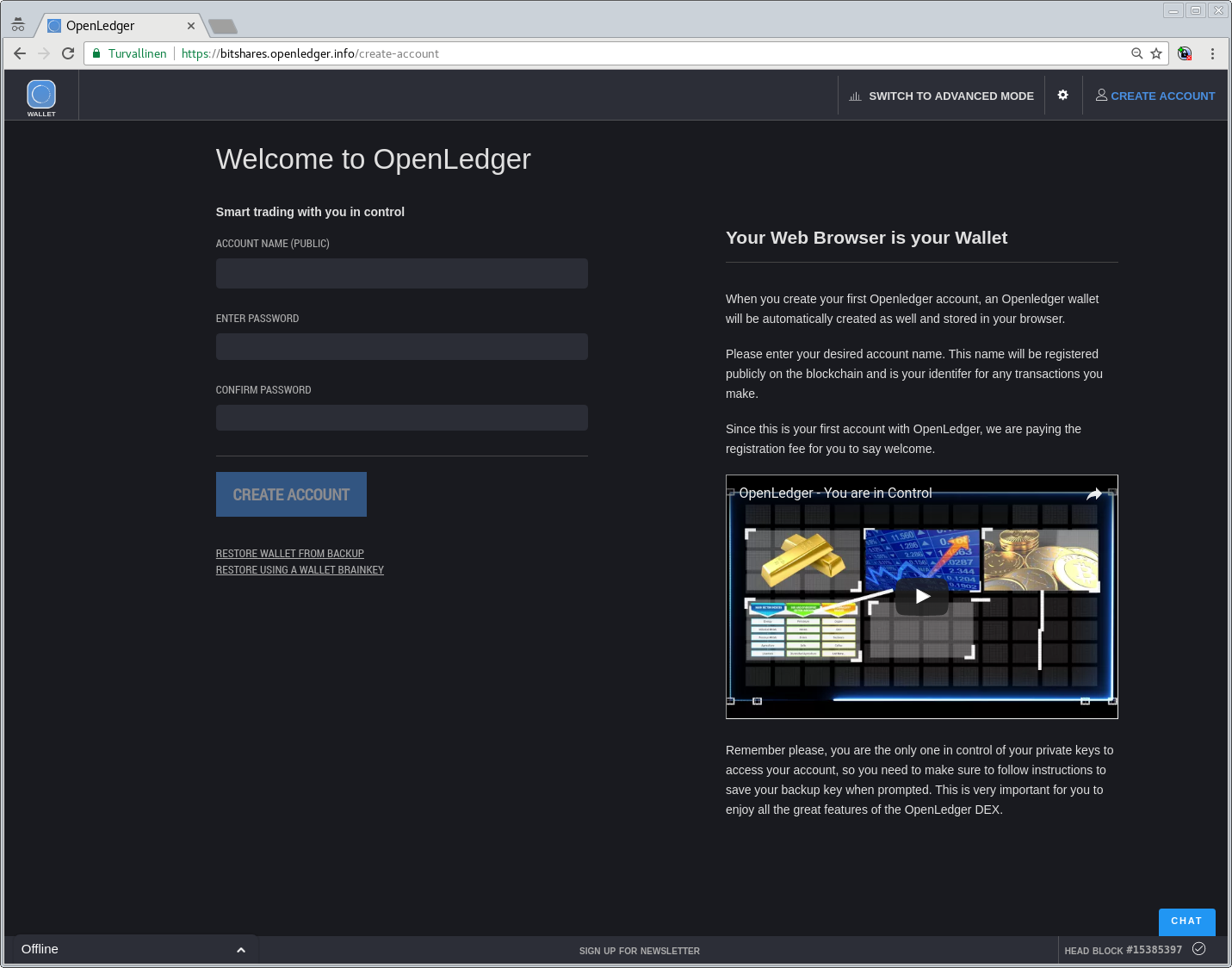Screen dimensions: 1232x968
Task: Go back with the browser back arrow
Action: (20, 53)
